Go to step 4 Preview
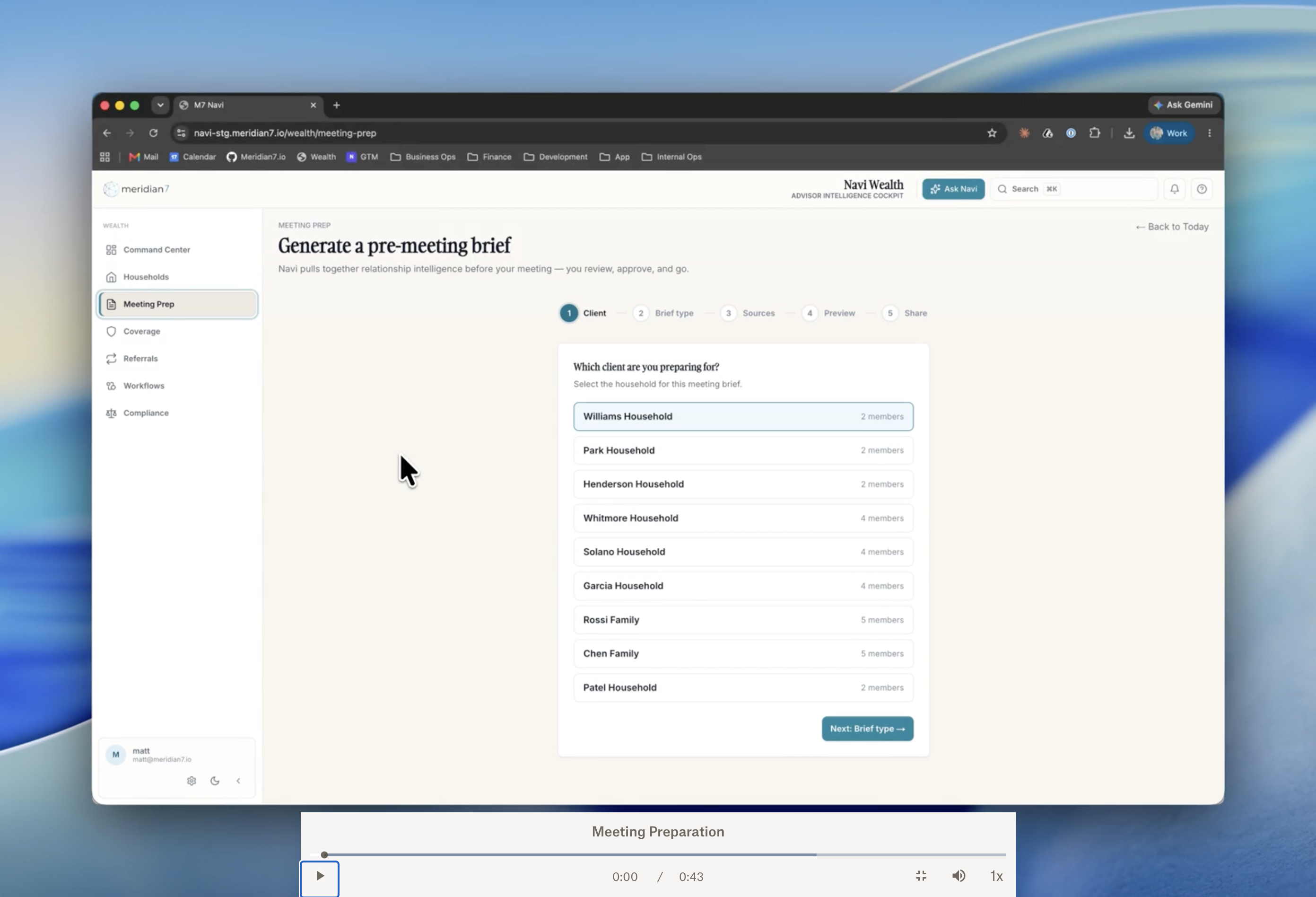The image size is (1316, 897). point(828,313)
